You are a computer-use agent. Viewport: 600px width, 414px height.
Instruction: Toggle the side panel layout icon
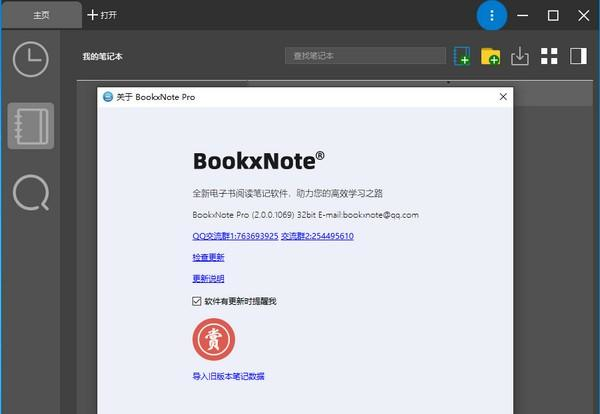click(578, 56)
